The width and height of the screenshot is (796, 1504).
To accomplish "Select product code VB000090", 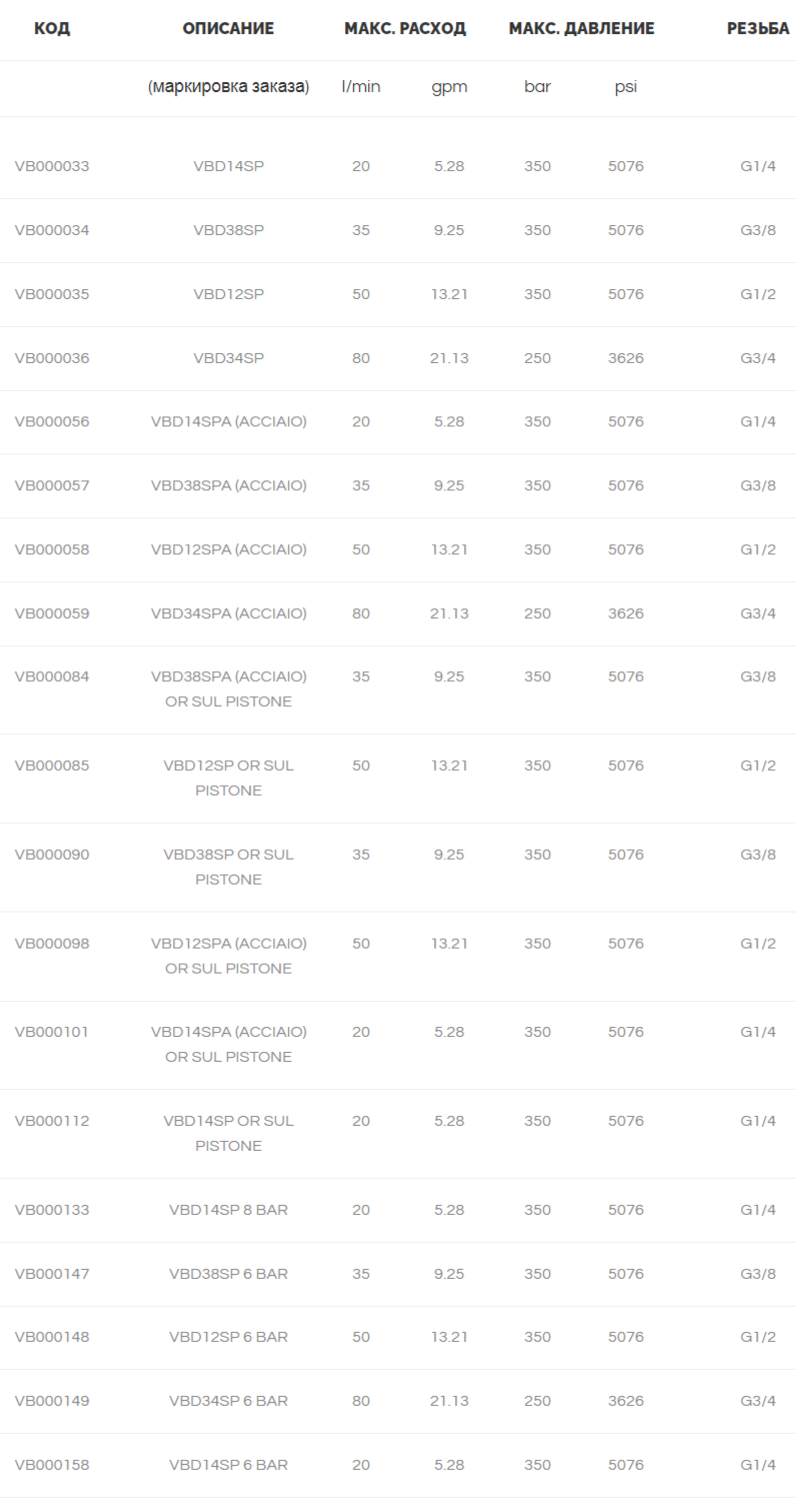I will [52, 855].
